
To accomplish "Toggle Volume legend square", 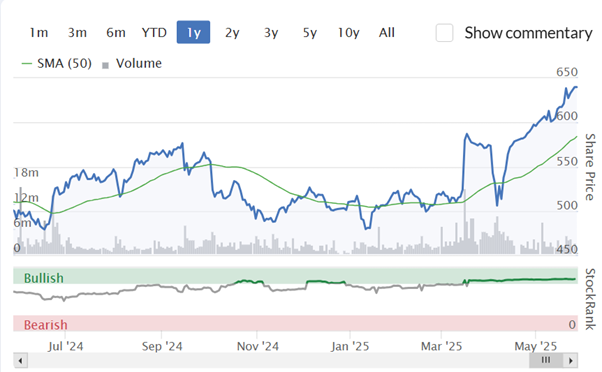I will (132, 63).
